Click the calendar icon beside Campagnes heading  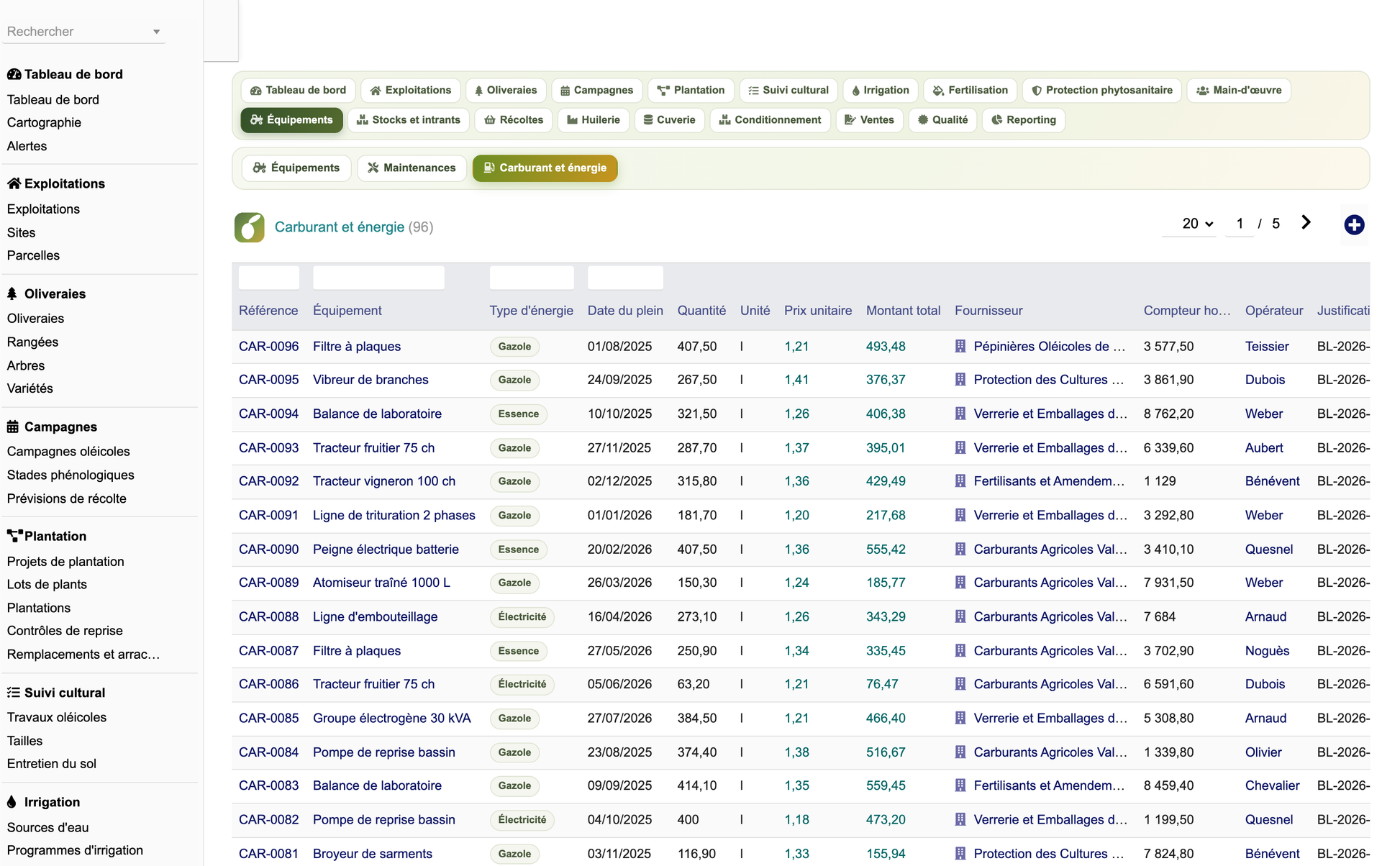[x=13, y=427]
